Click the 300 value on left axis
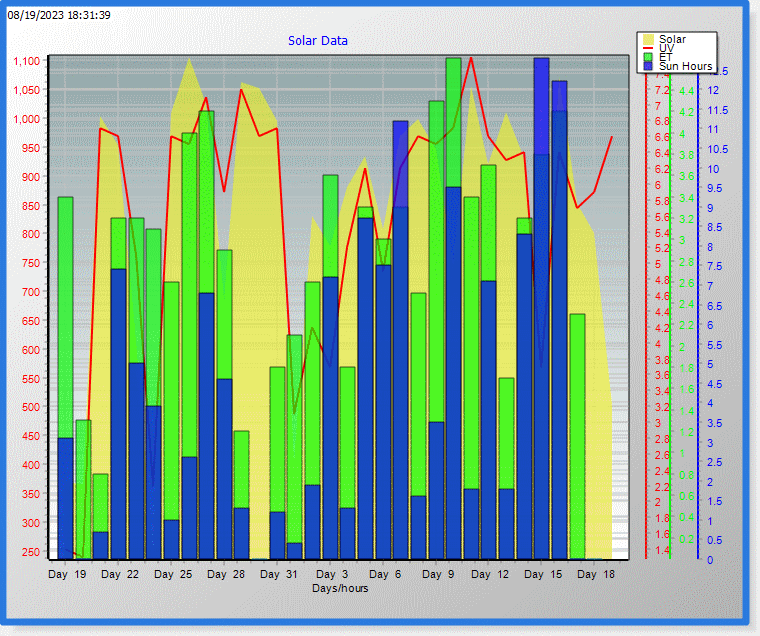The width and height of the screenshot is (760, 636). click(32, 523)
